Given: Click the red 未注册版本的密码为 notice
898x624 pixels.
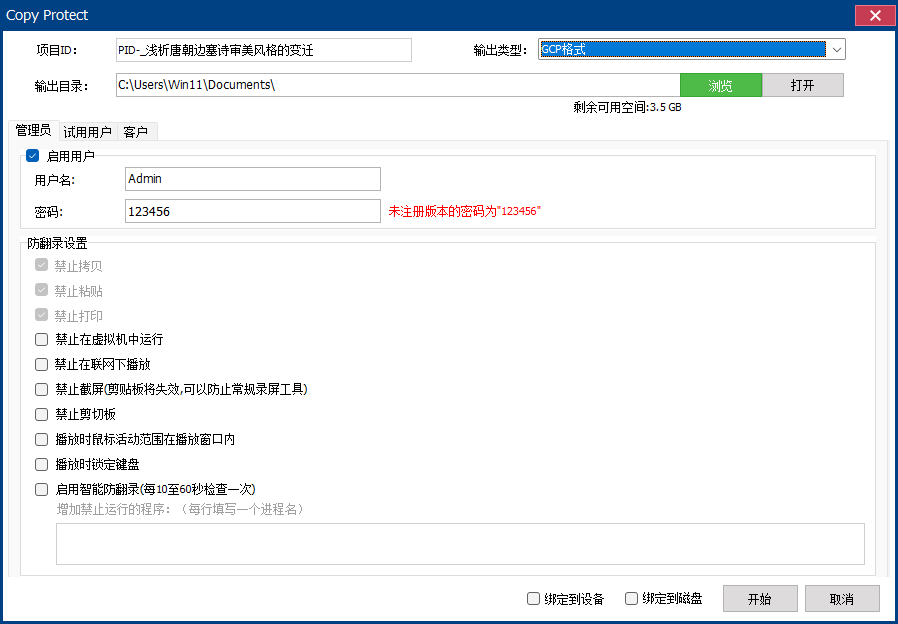Looking at the screenshot, I should 464,211.
